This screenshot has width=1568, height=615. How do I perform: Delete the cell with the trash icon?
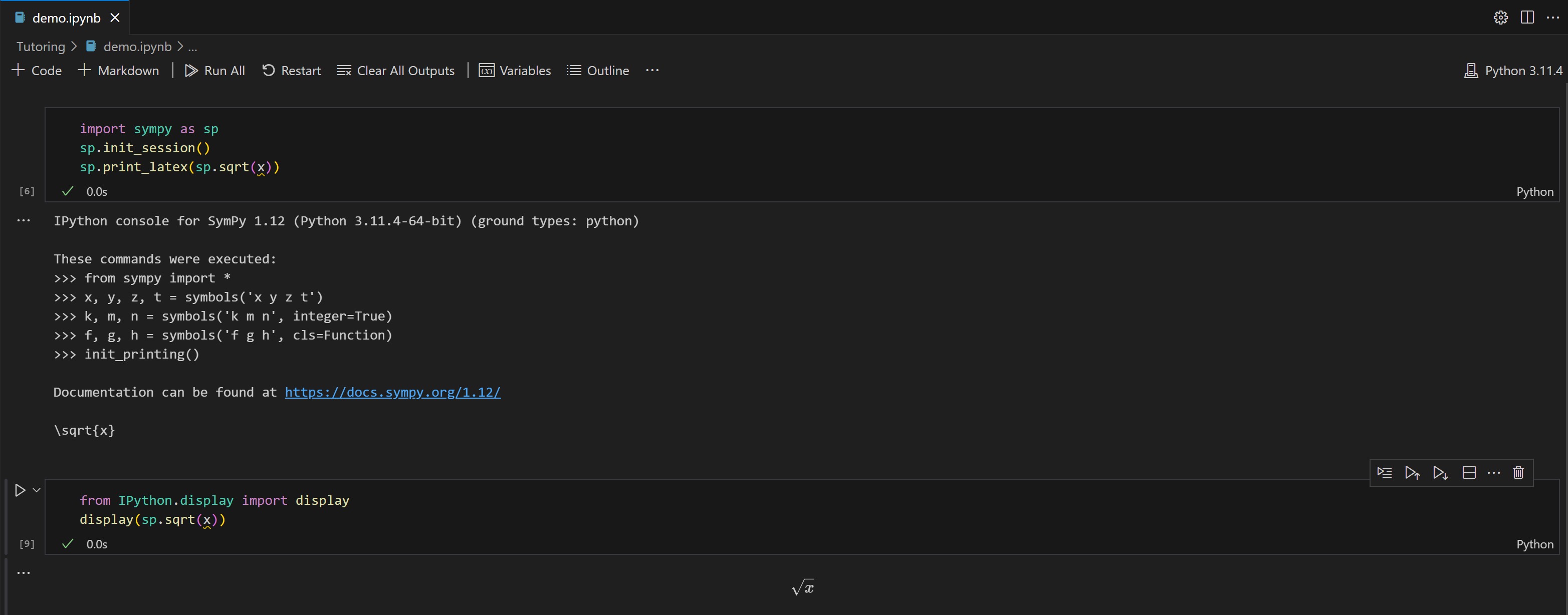pos(1517,473)
